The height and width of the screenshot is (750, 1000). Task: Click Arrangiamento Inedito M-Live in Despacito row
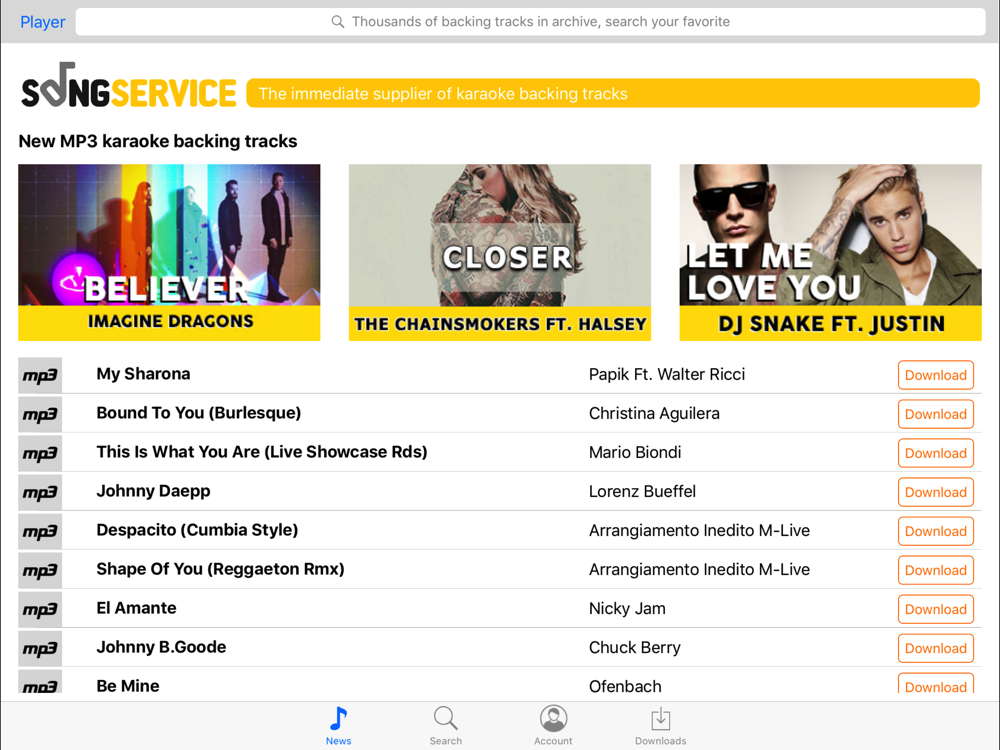coord(699,531)
